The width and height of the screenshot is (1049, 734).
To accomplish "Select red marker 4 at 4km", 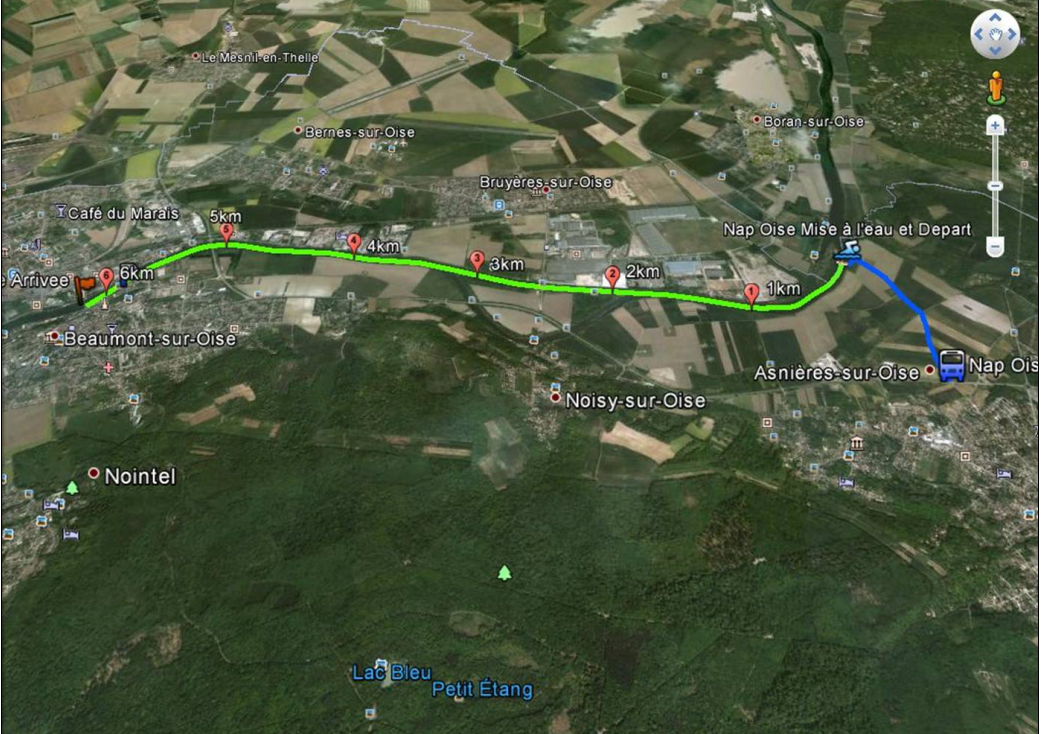I will point(354,244).
